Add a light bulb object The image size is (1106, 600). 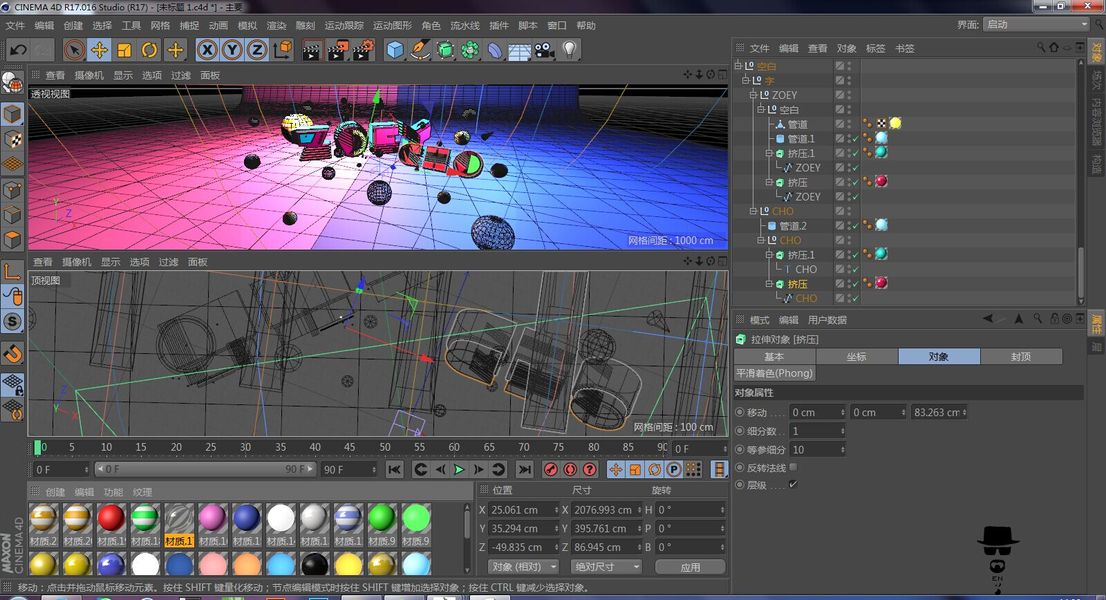pos(570,50)
